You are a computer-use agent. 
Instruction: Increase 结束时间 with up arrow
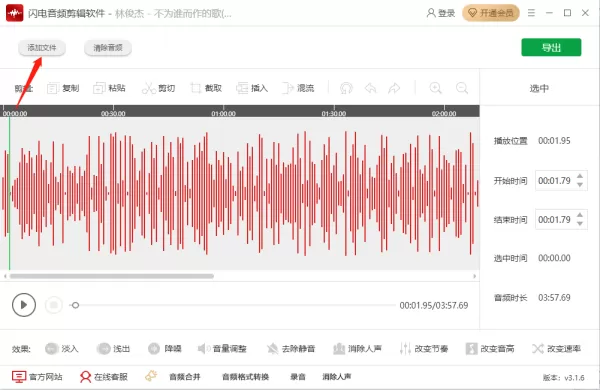click(x=580, y=215)
